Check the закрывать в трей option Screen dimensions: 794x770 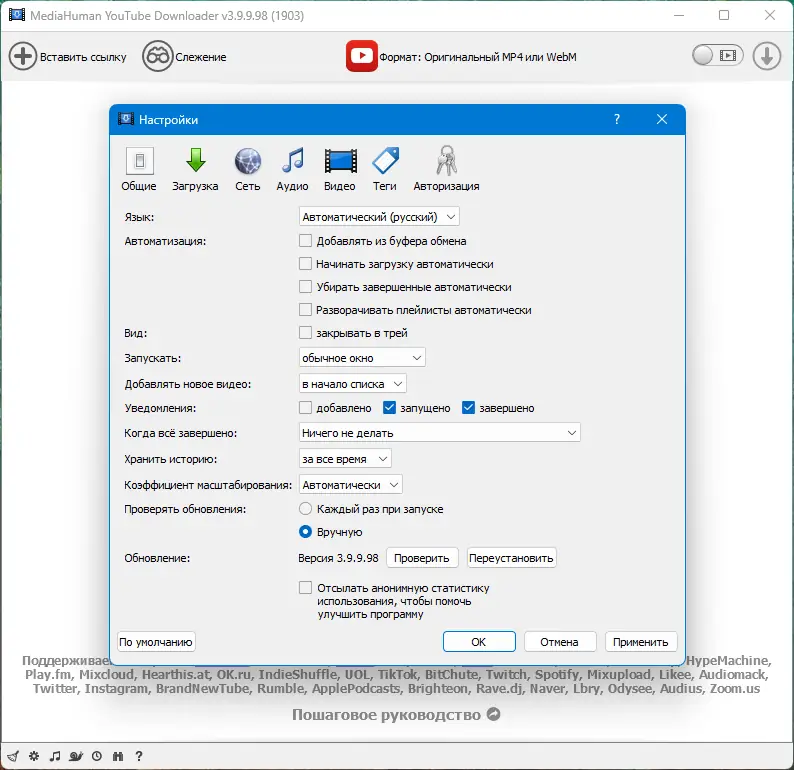coord(305,333)
